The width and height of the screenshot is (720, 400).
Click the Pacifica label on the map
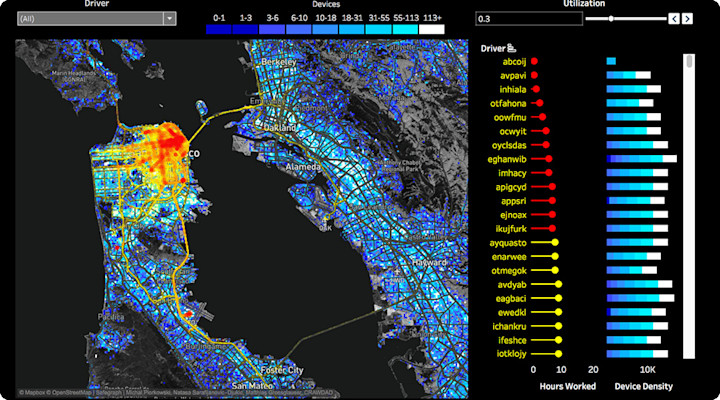coord(111,317)
